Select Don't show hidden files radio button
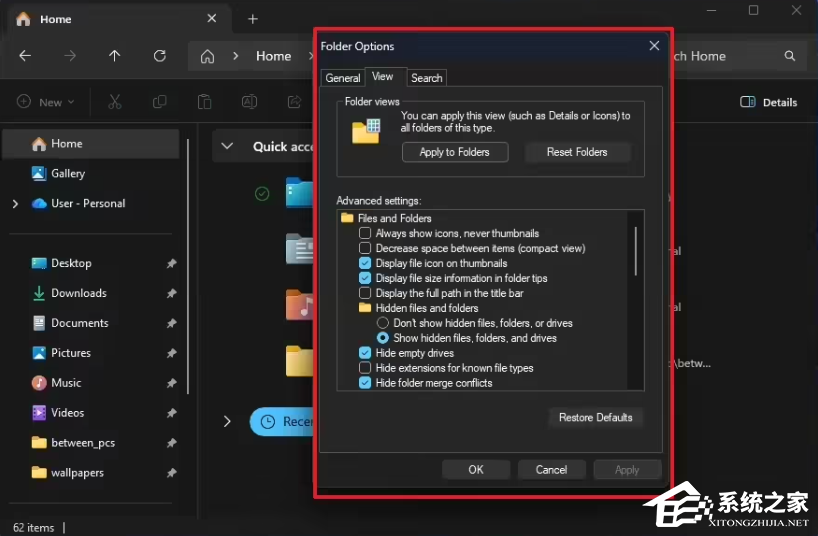The image size is (818, 536). [383, 323]
